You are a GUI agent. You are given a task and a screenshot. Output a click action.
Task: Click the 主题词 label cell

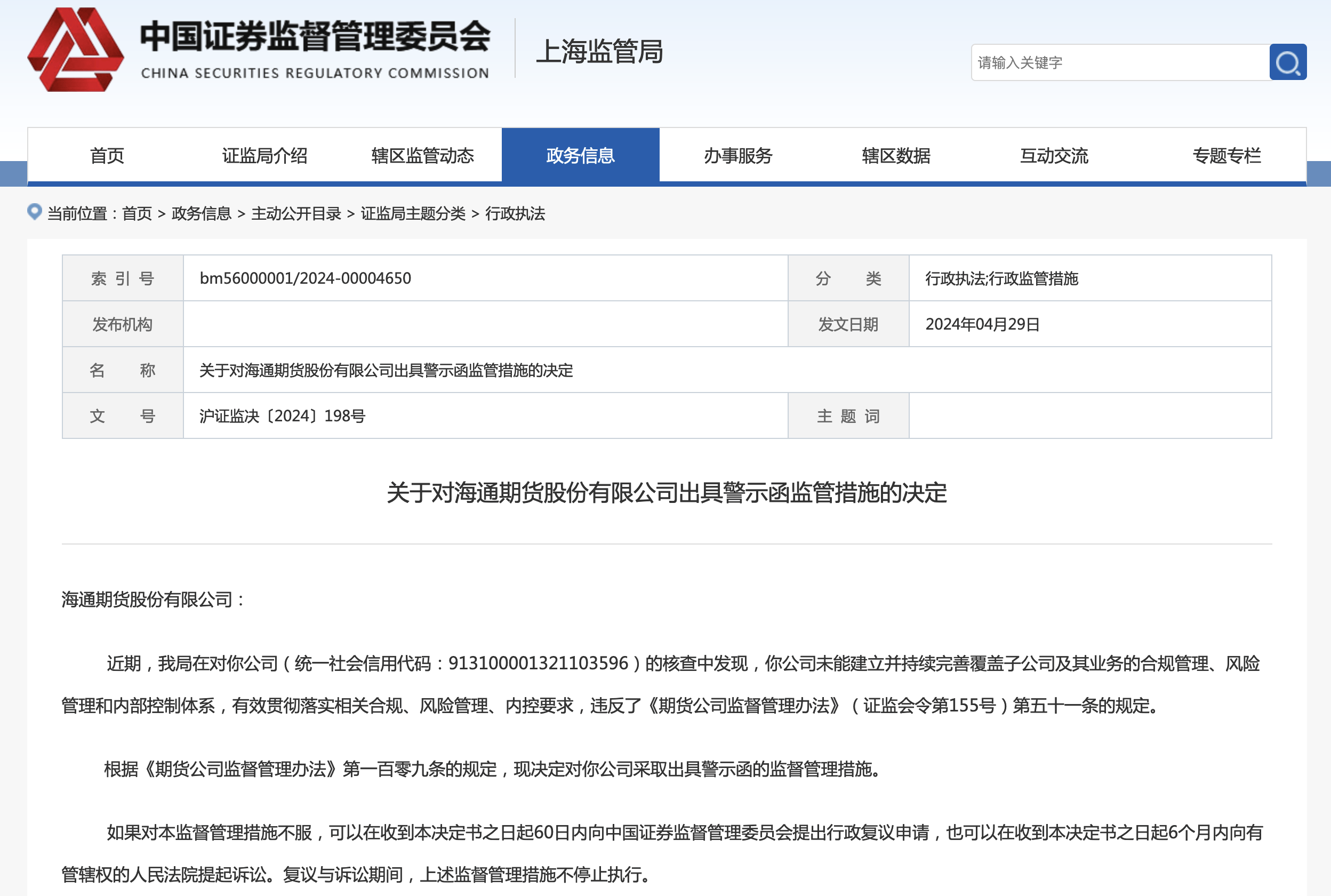click(848, 415)
